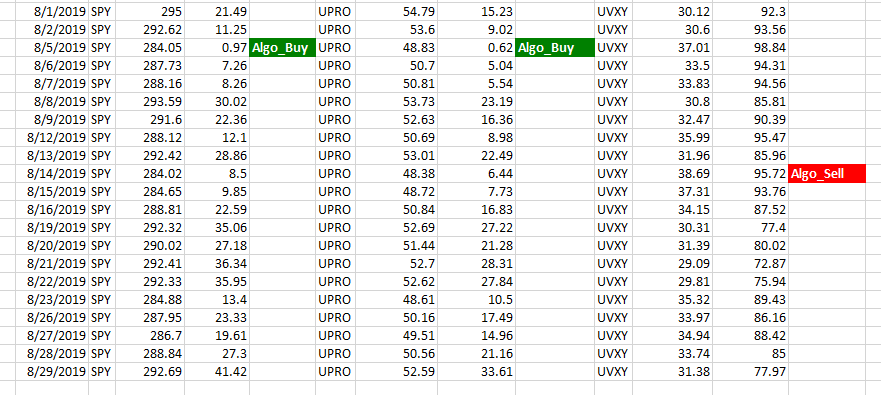Click the red Algo_Sell cell

827,174
